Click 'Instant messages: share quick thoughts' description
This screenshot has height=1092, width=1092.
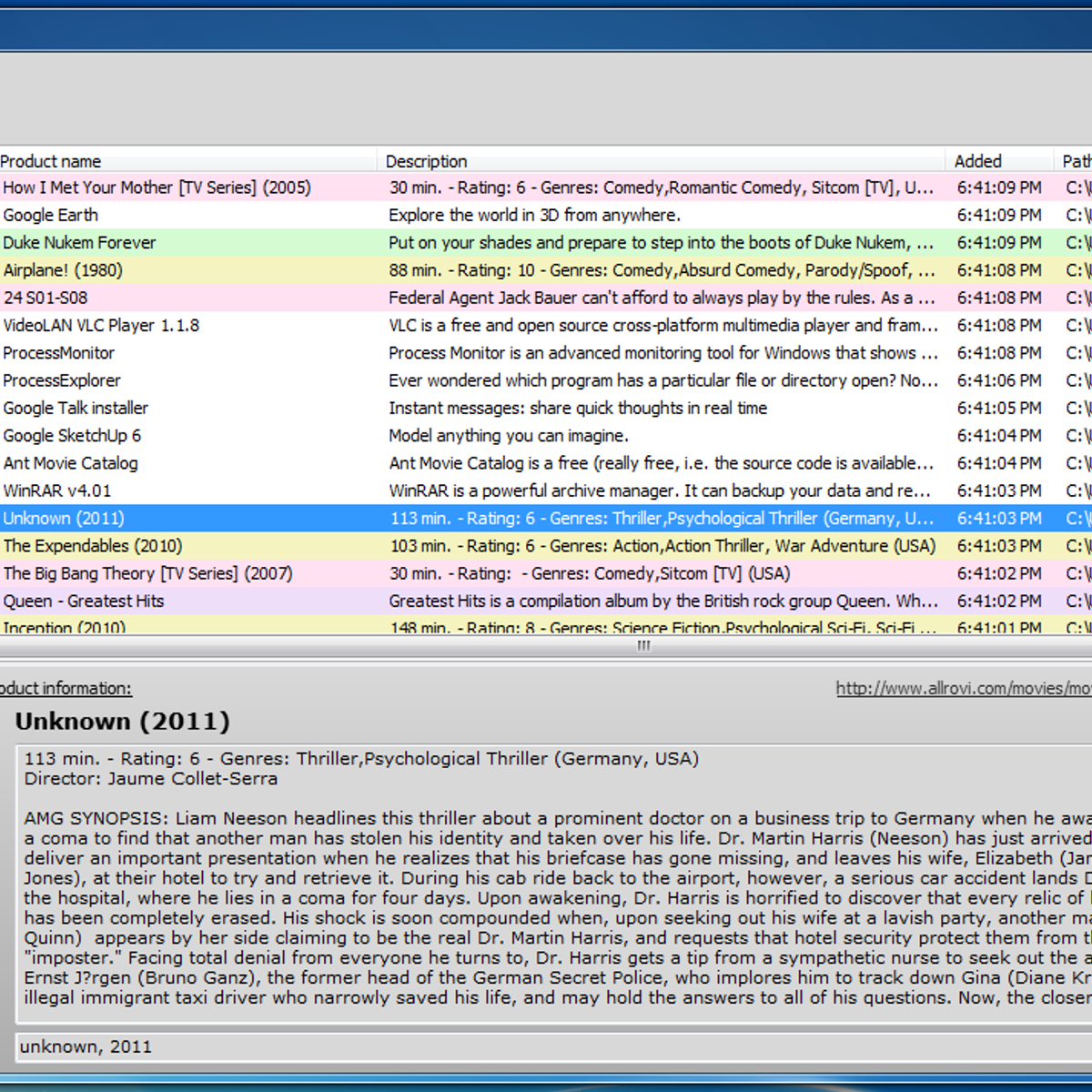[578, 408]
